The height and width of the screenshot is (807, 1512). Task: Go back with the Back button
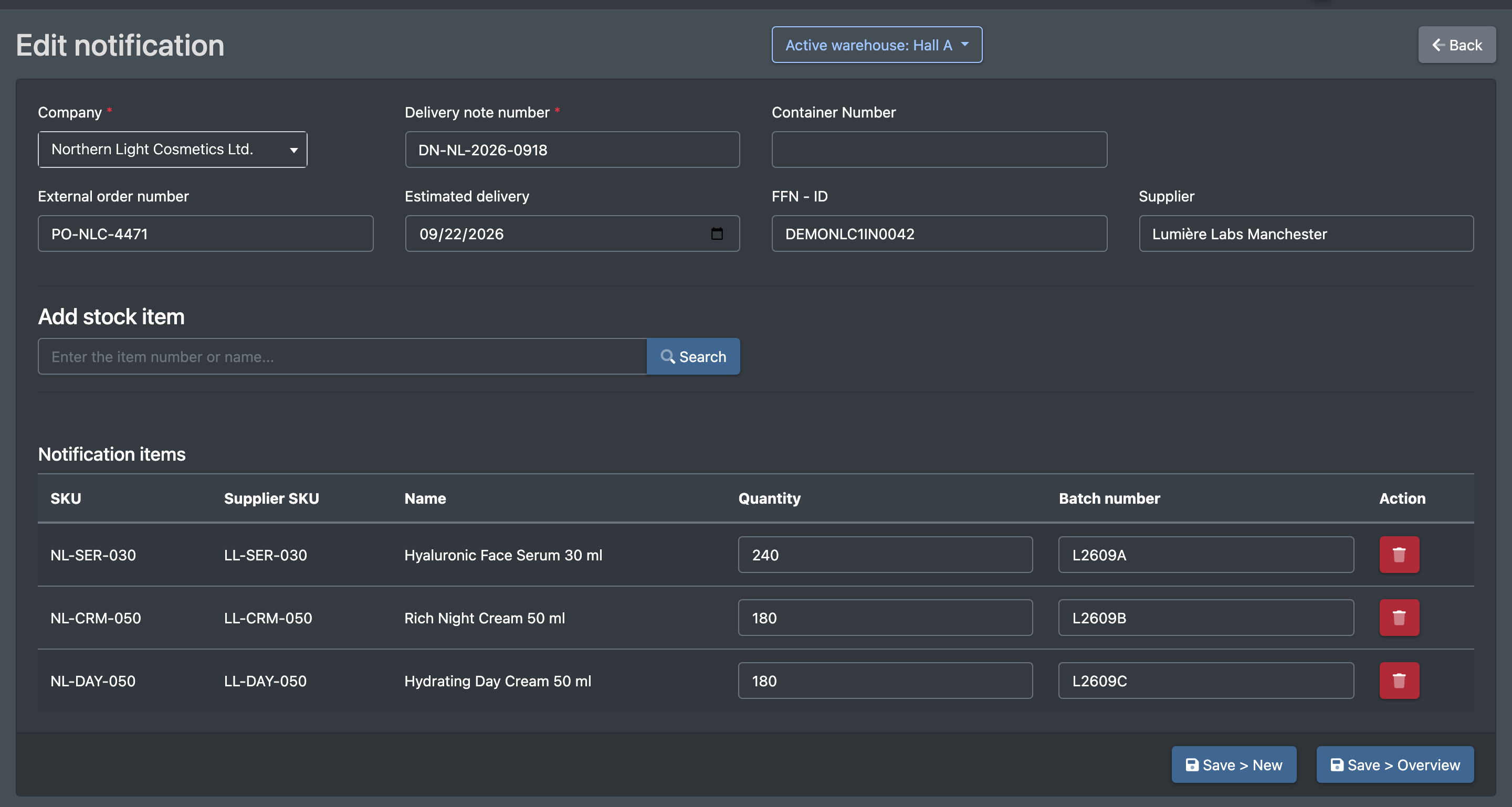[1457, 45]
